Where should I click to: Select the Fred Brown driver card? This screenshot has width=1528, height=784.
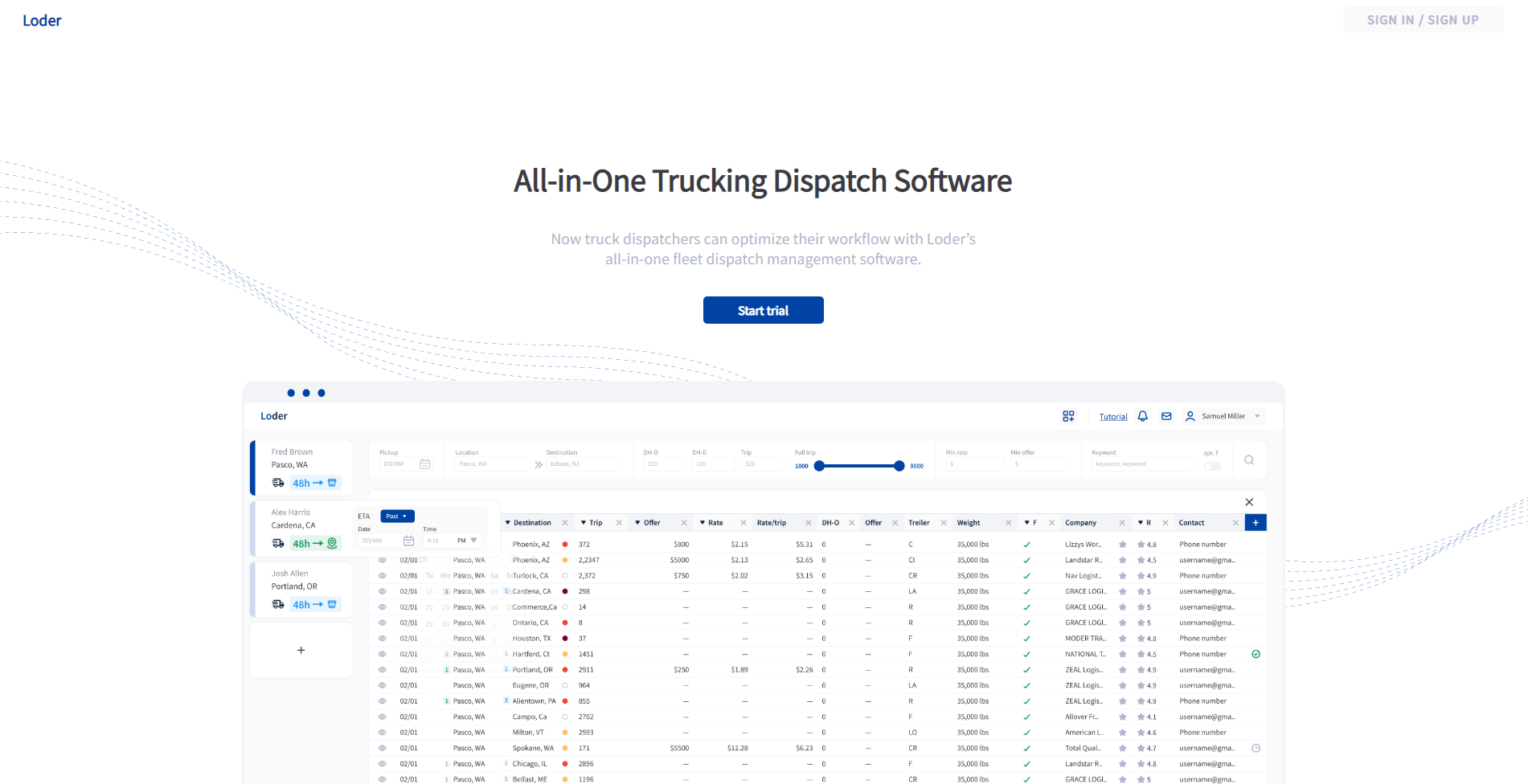[x=302, y=468]
